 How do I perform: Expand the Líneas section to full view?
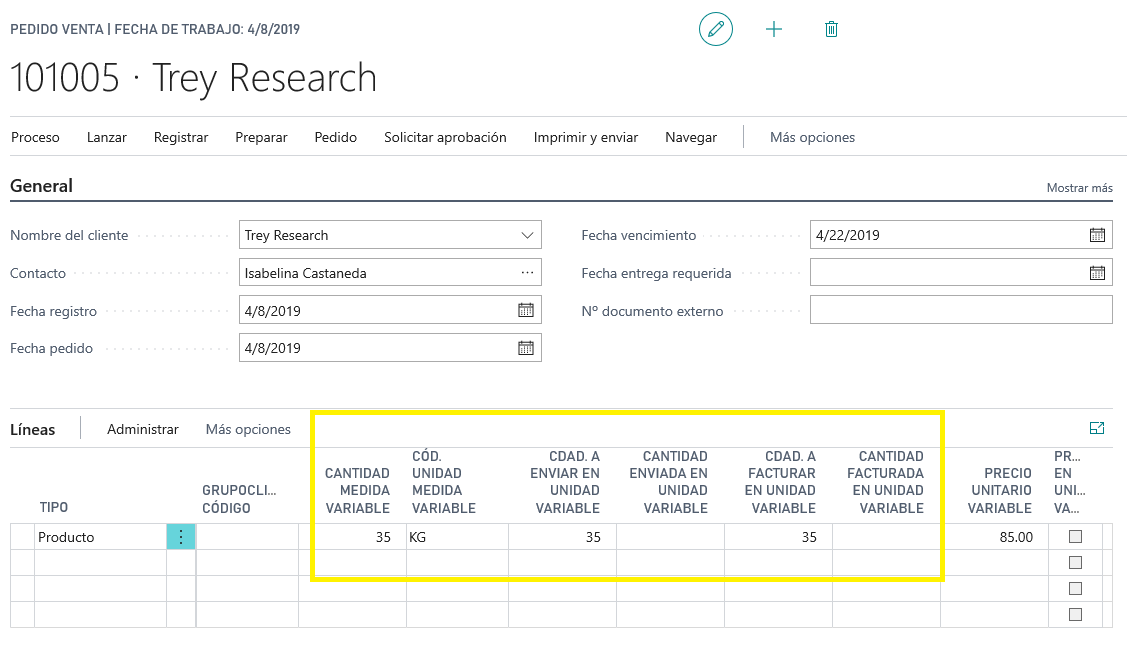pyautogui.click(x=1097, y=428)
